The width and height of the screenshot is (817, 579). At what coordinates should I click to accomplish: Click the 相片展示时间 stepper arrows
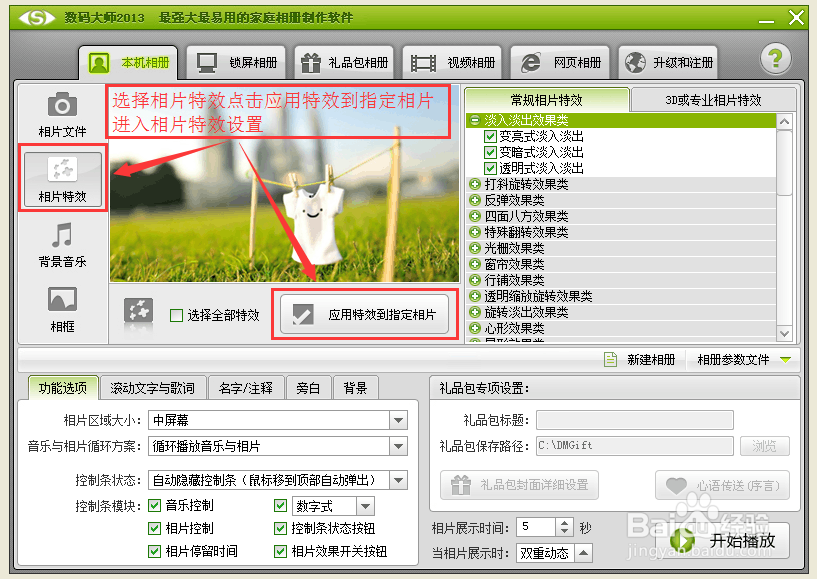564,527
